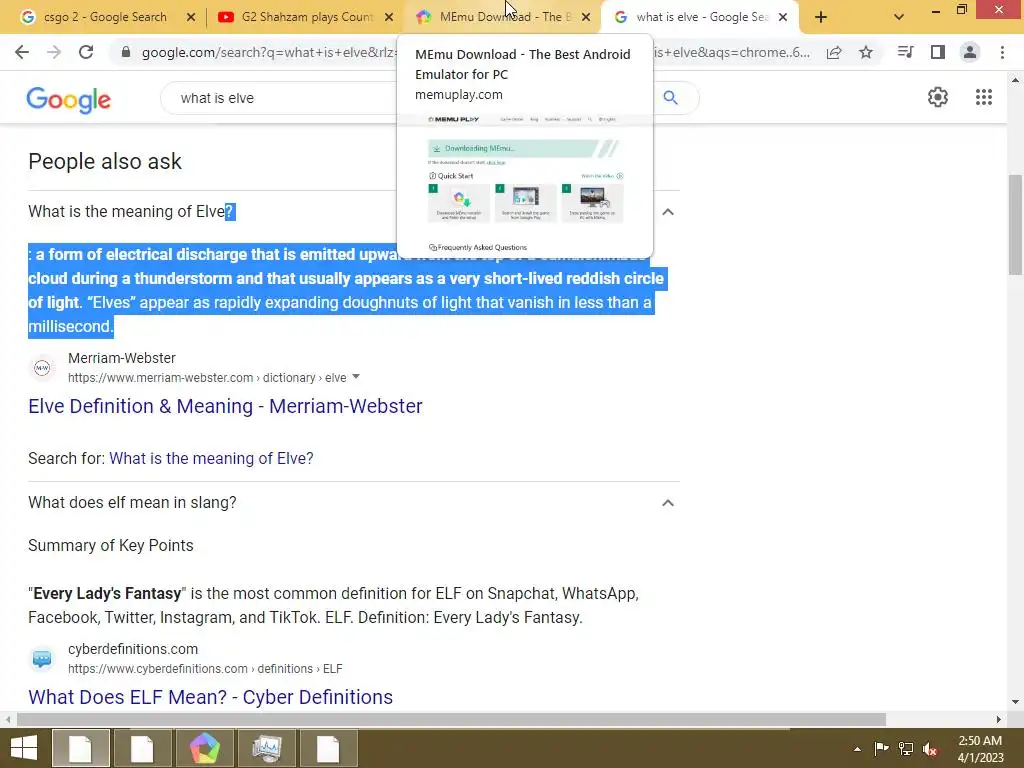Open a new browser tab
The image size is (1024, 768).
(821, 18)
